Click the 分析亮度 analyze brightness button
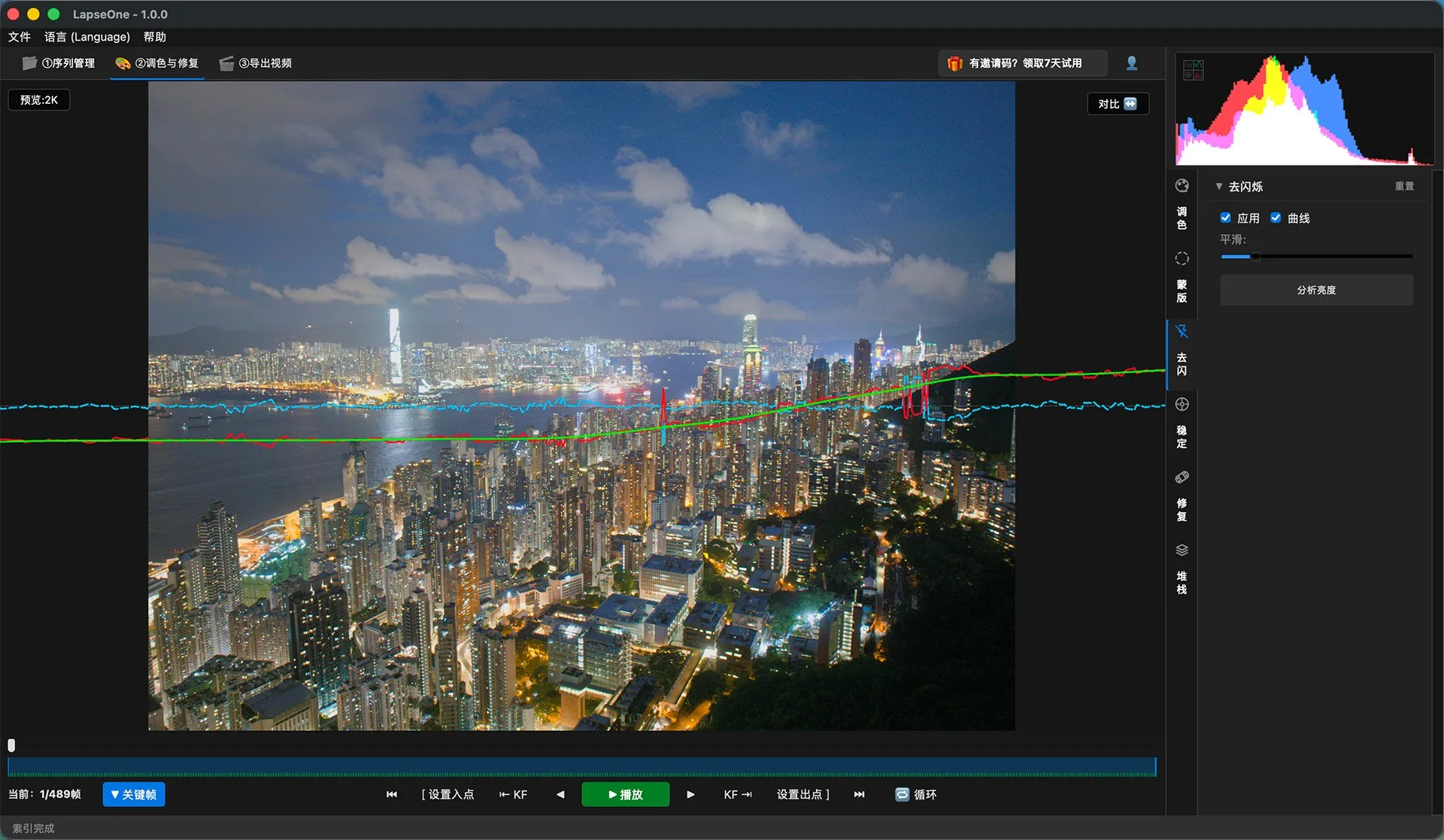The width and height of the screenshot is (1444, 840). click(1316, 290)
